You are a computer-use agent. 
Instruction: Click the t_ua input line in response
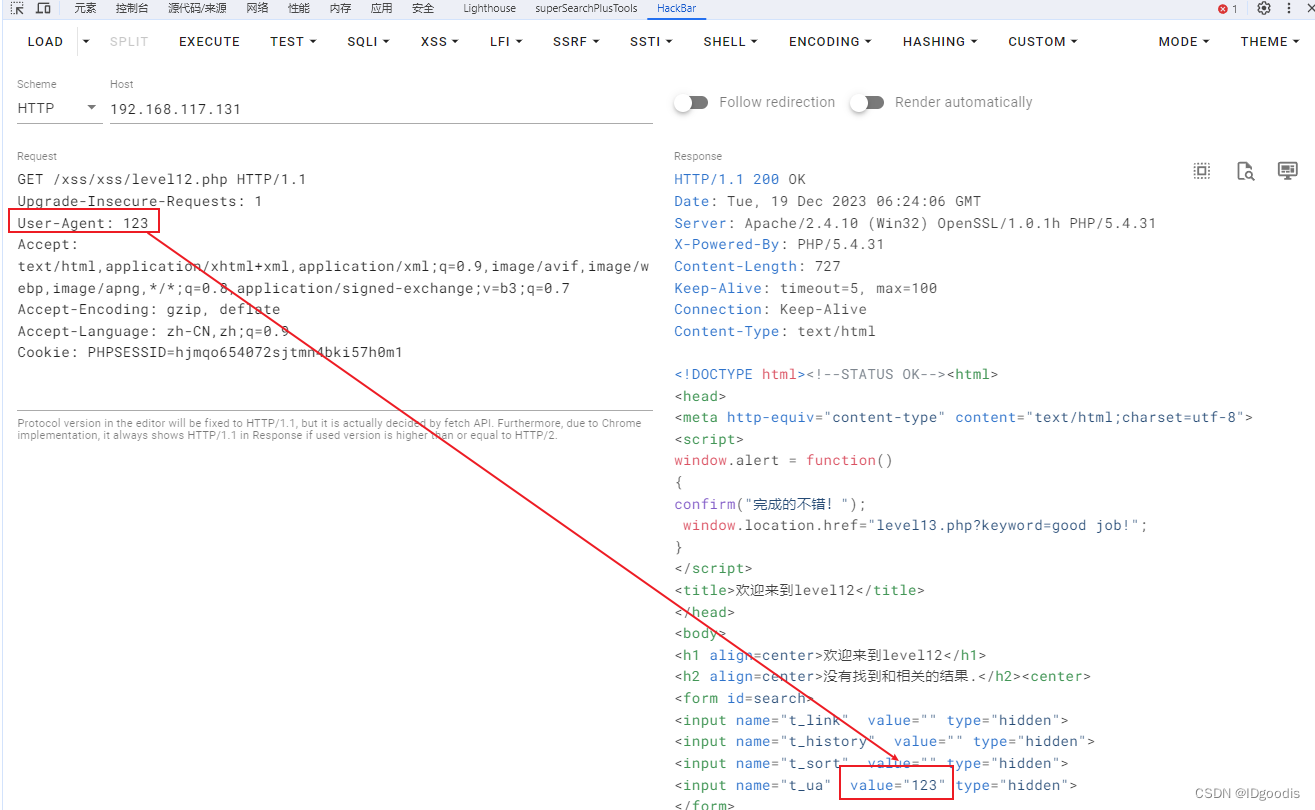[876, 785]
